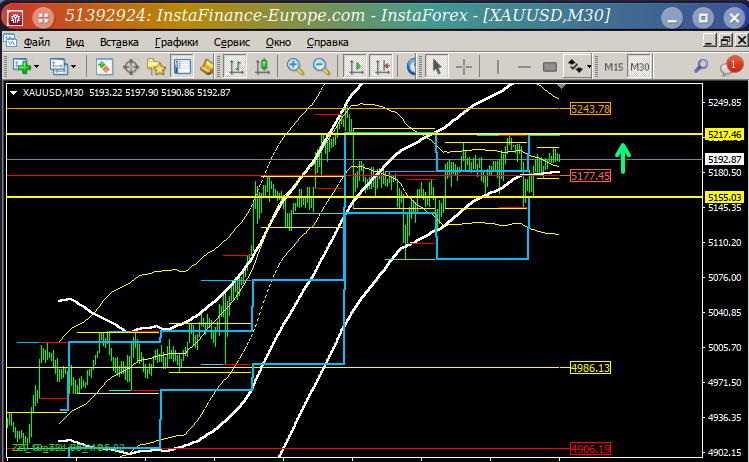
Task: Click the 5249.85 price scale value
Action: coord(724,102)
